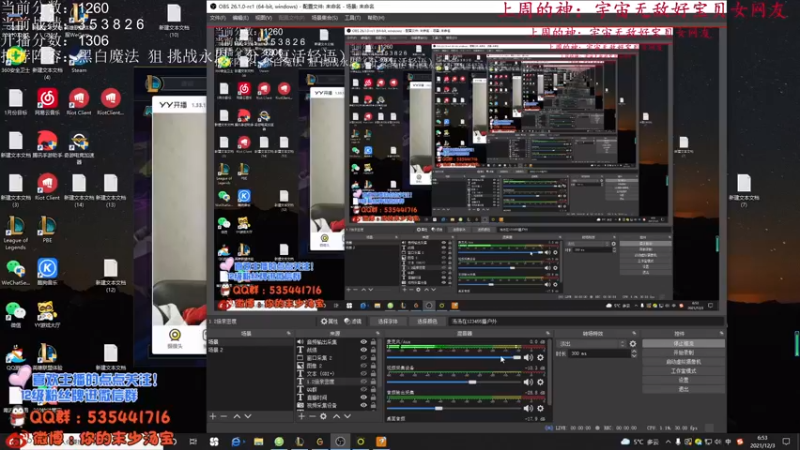800x450 pixels.
Task: Mute the second mixer channel speaker icon
Action: (528, 382)
